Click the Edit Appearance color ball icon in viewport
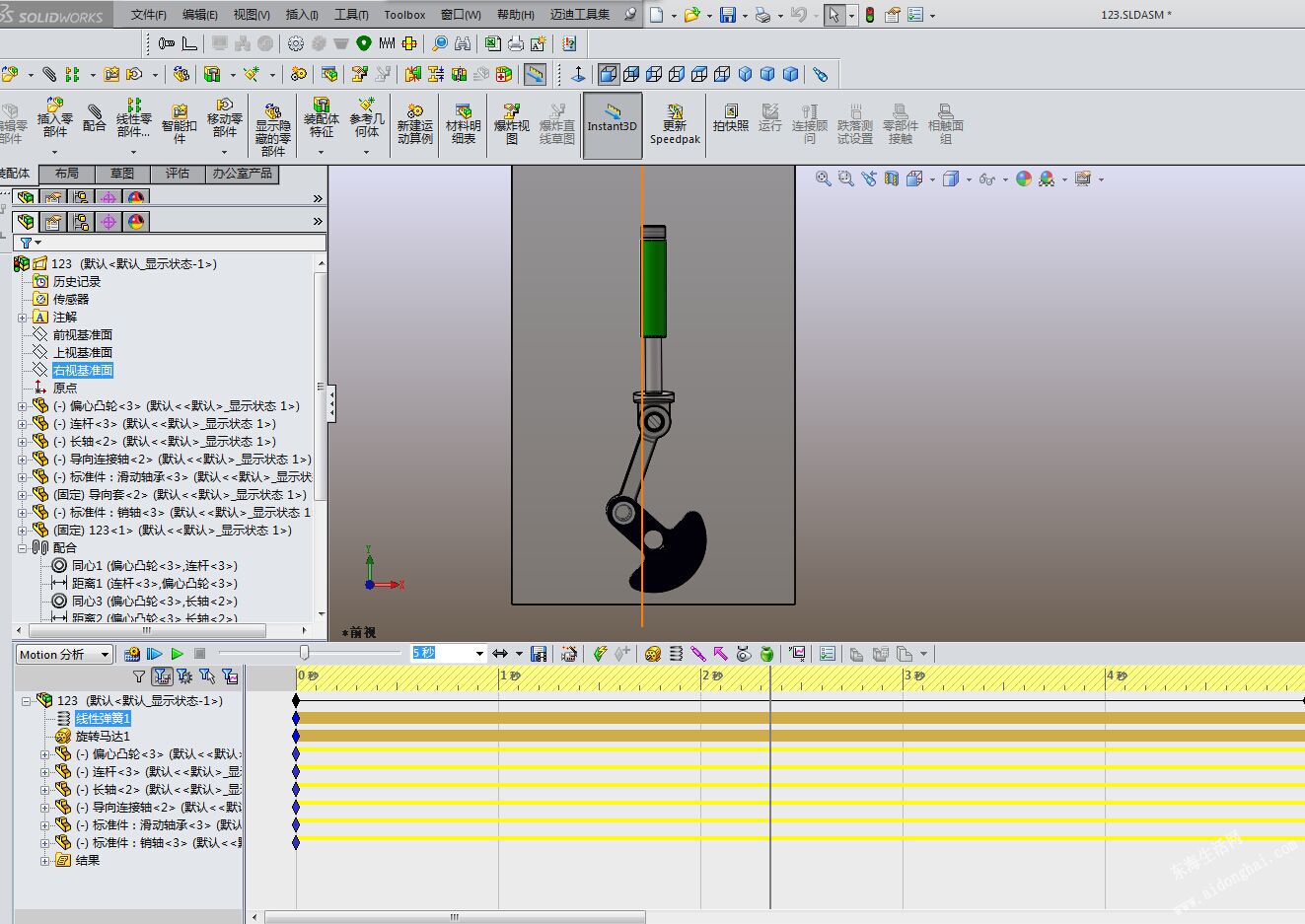Image resolution: width=1305 pixels, height=924 pixels. click(1024, 178)
